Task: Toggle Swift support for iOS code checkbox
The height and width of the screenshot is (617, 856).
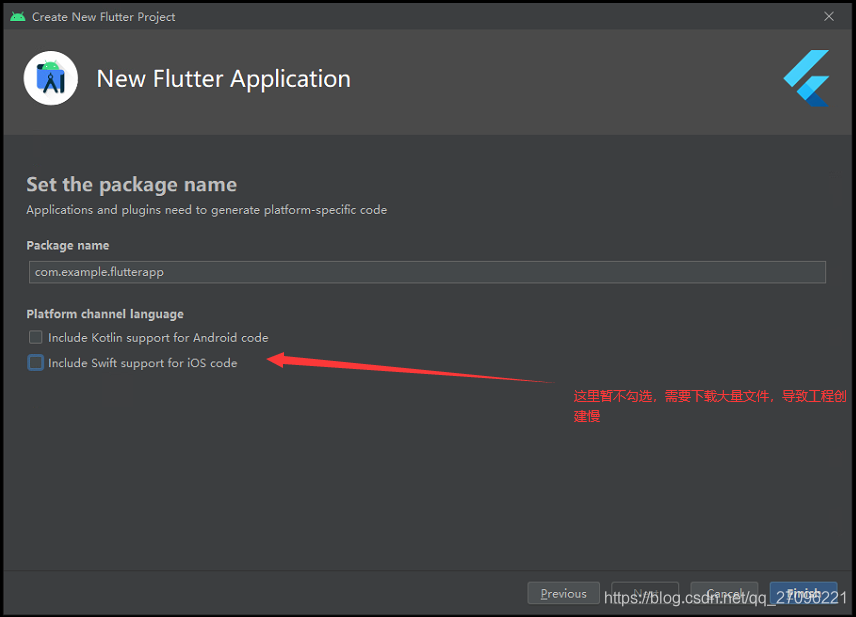Action: (35, 363)
